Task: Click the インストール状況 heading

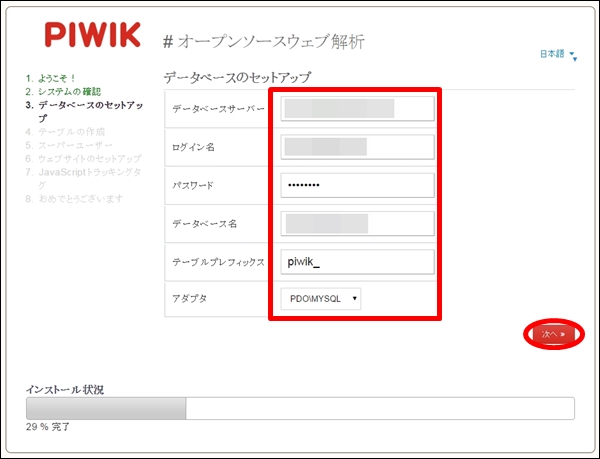Action: 65,390
